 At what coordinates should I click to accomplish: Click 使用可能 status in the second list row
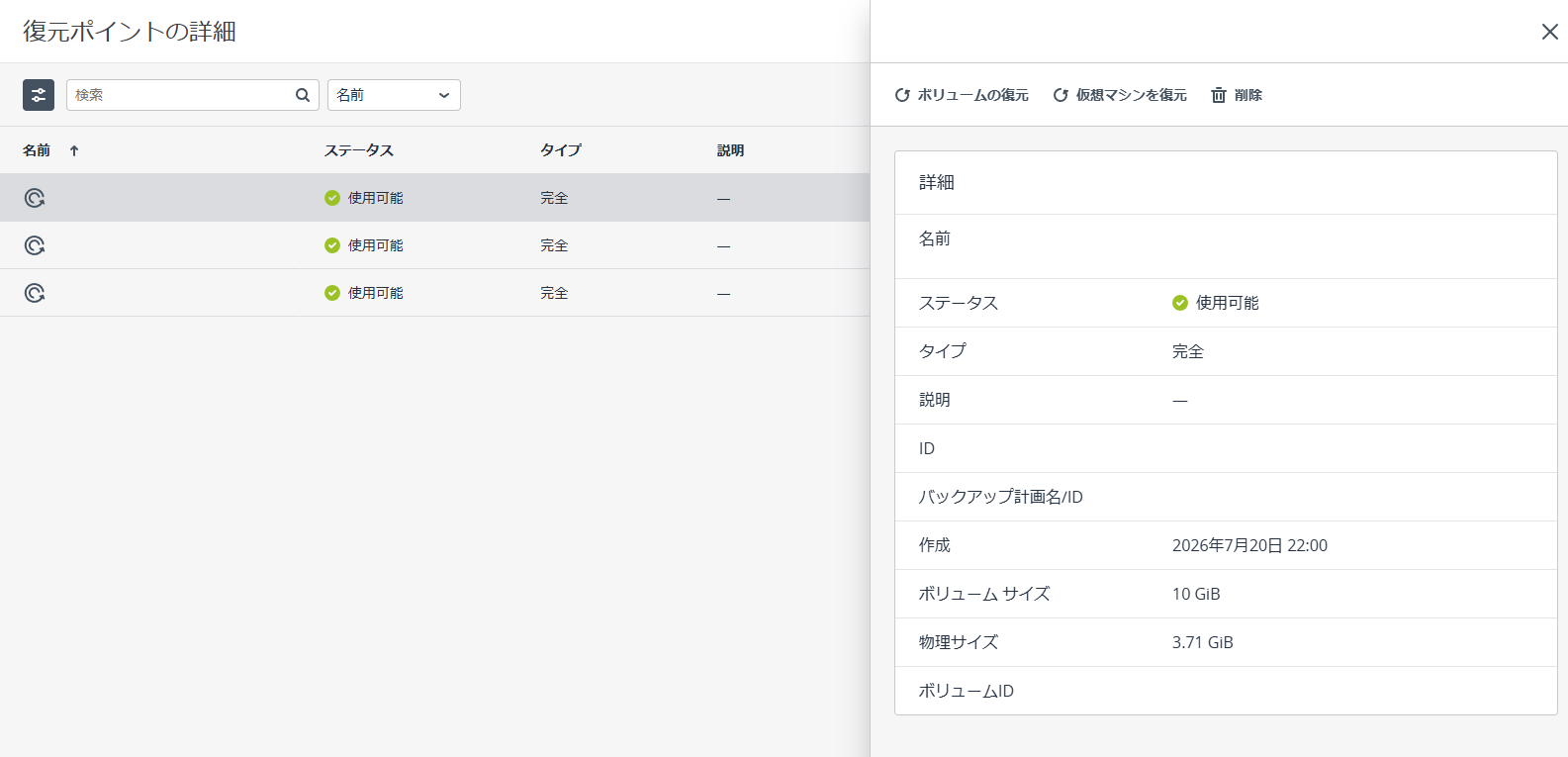click(x=364, y=245)
